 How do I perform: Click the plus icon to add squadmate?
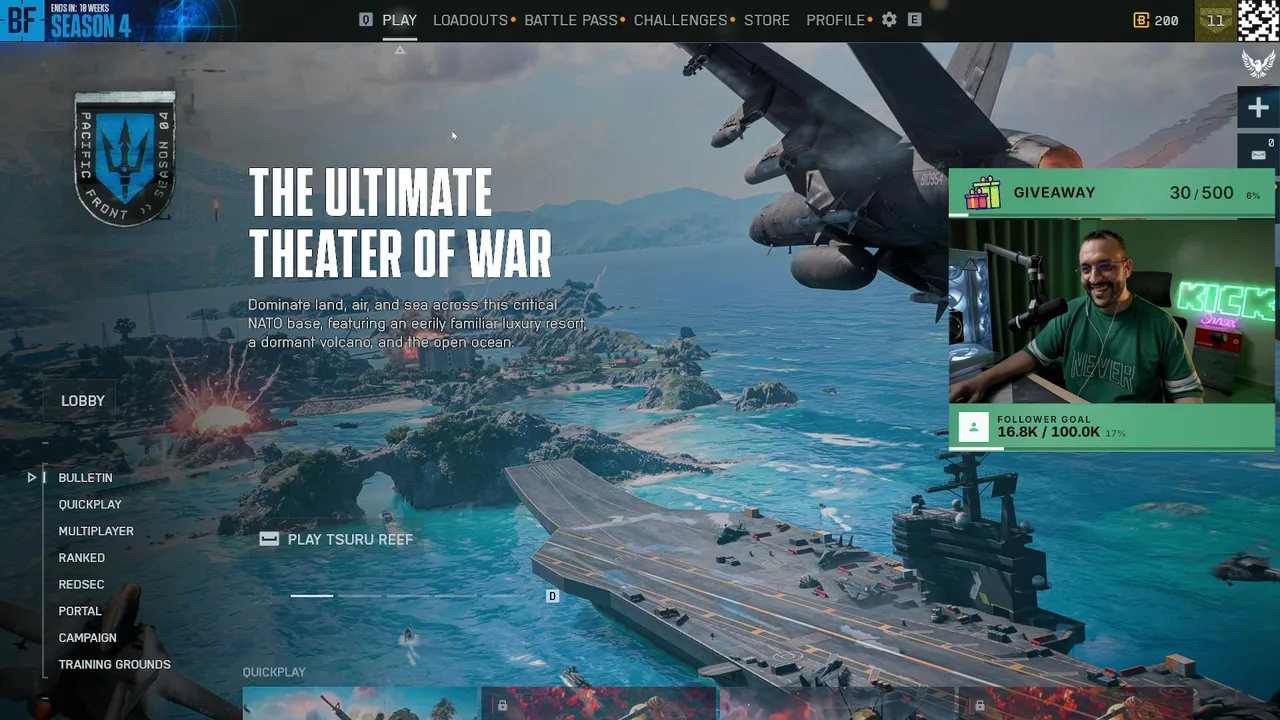[x=1258, y=108]
